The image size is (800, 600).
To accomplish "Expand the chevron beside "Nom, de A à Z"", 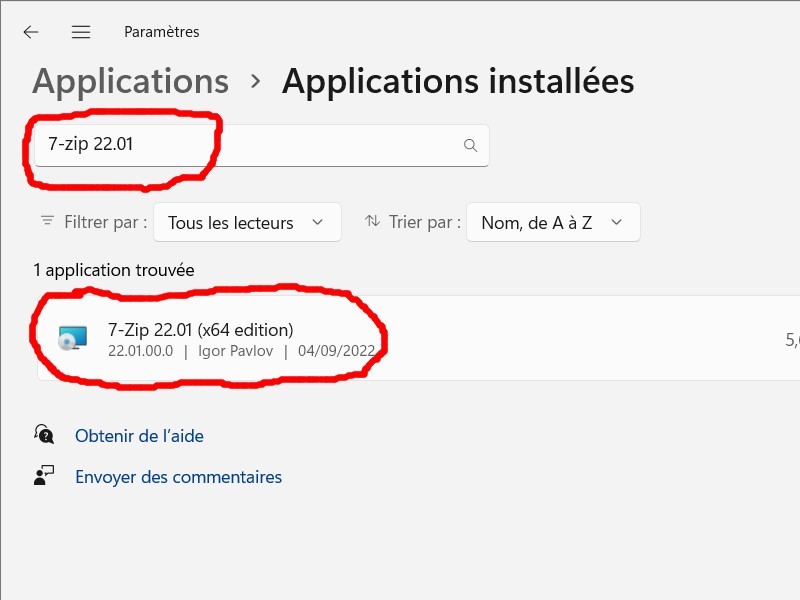I will coord(617,222).
